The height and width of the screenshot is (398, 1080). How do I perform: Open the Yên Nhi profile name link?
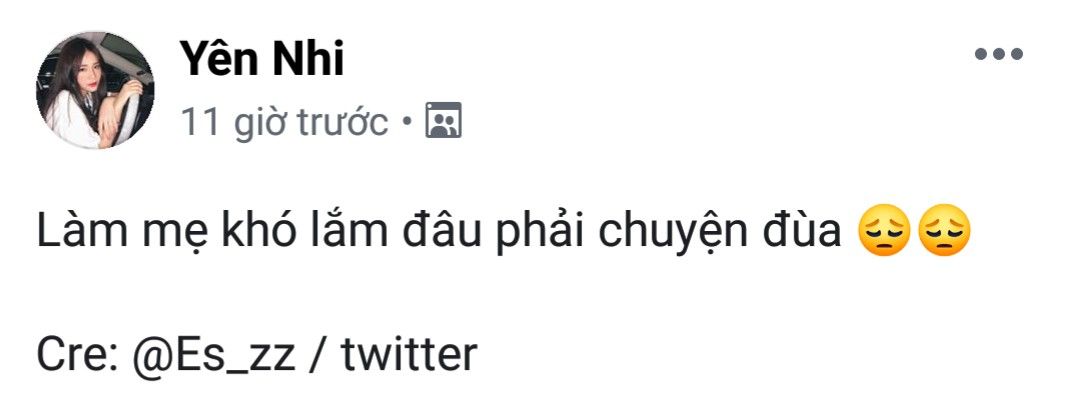point(262,58)
